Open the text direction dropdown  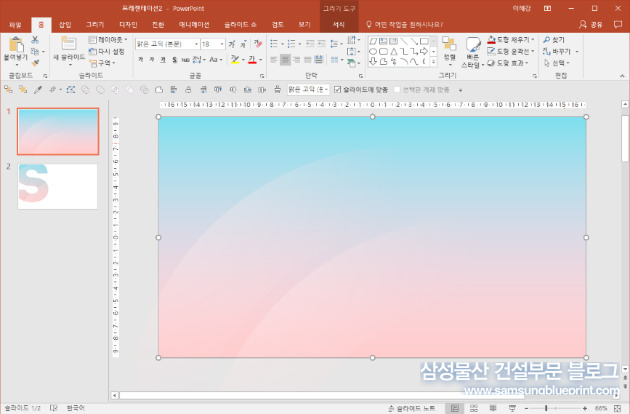pos(353,40)
